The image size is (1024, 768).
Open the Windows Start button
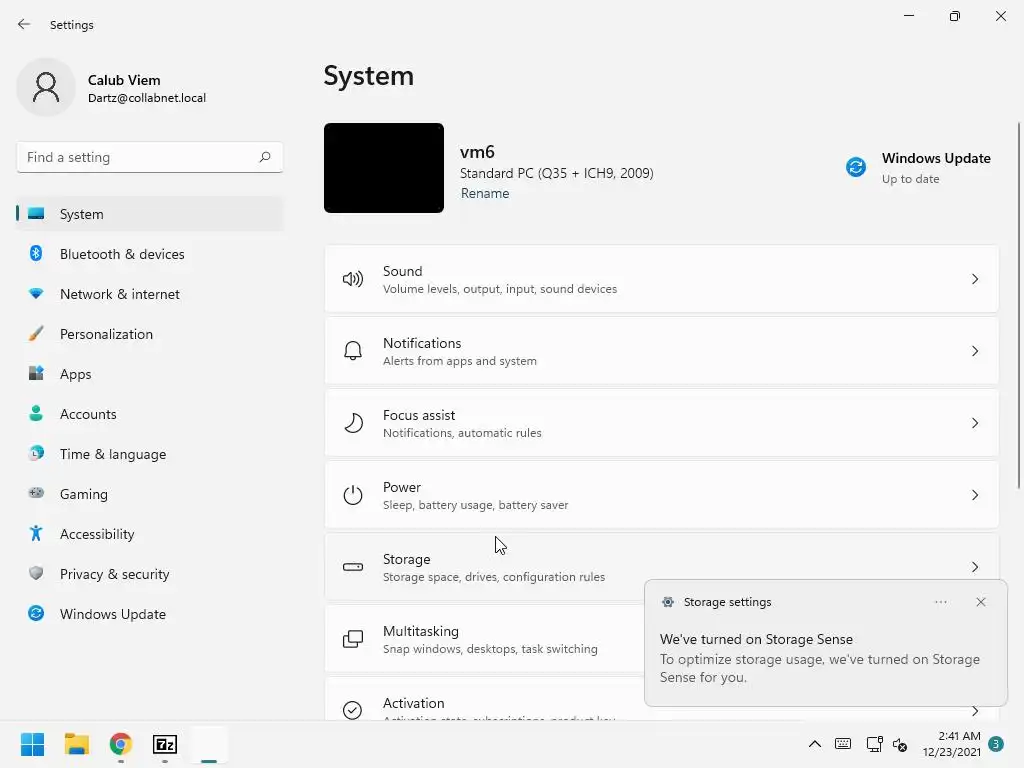click(x=32, y=744)
